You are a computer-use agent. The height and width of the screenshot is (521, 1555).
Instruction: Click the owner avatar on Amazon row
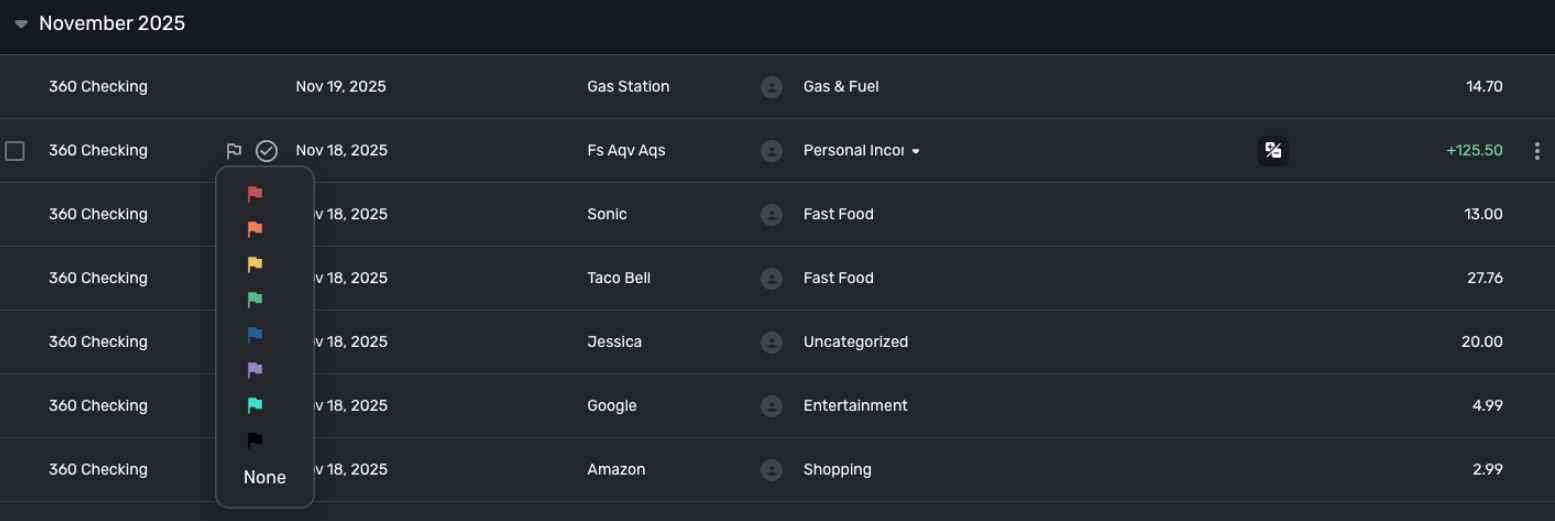click(771, 470)
